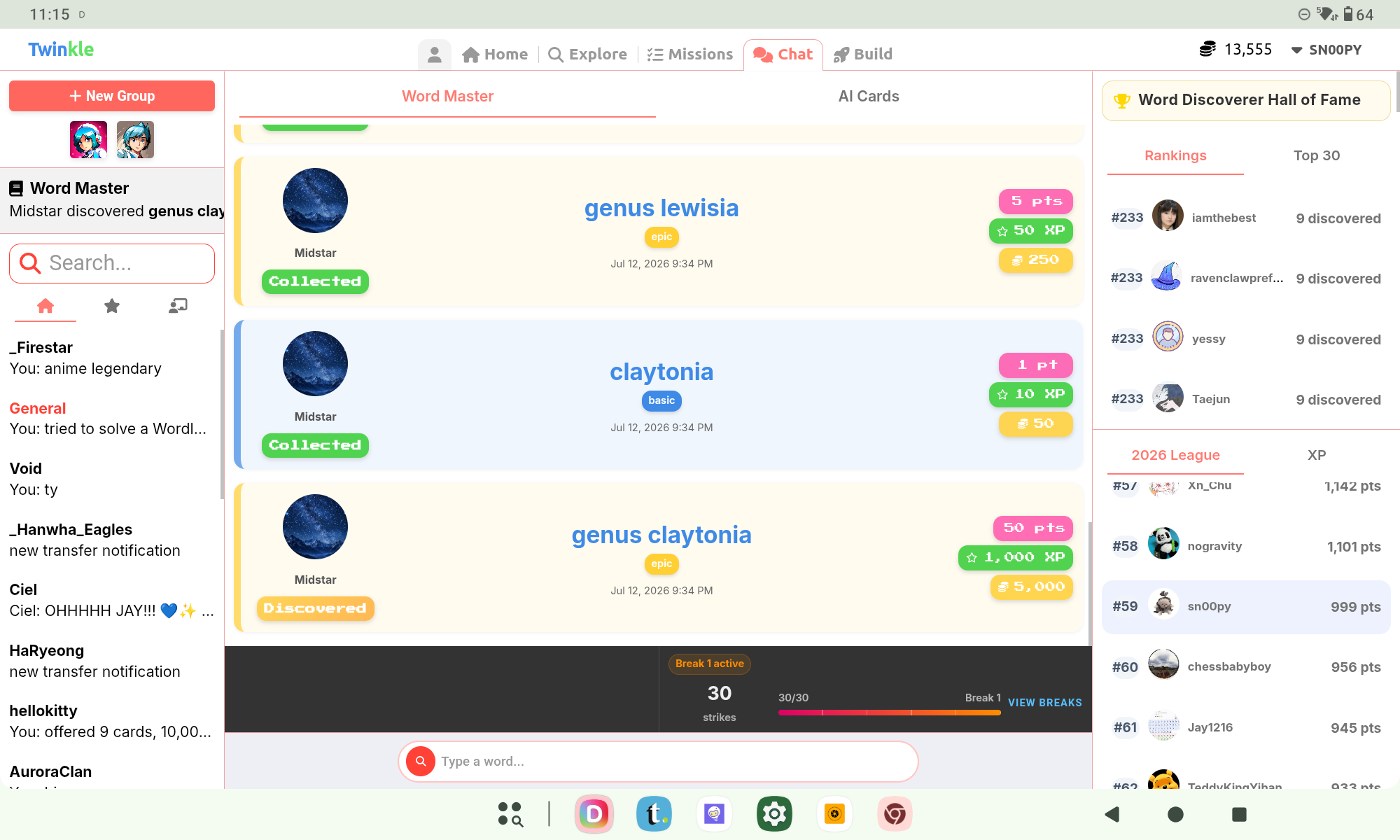This screenshot has height=840, width=1400.
Task: Select the home filter icon in chat list
Action: click(45, 306)
